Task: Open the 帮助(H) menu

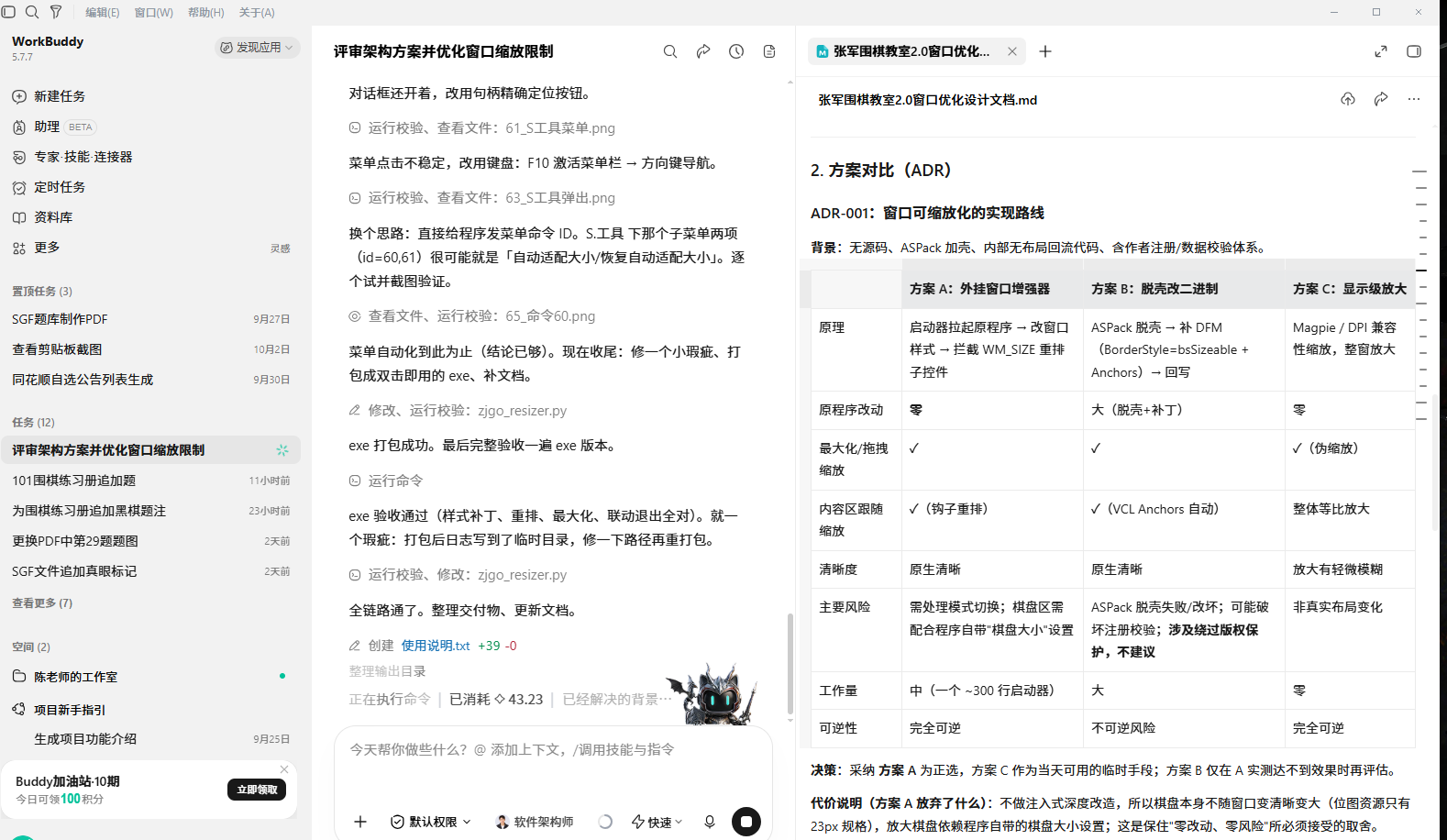Action: point(206,13)
